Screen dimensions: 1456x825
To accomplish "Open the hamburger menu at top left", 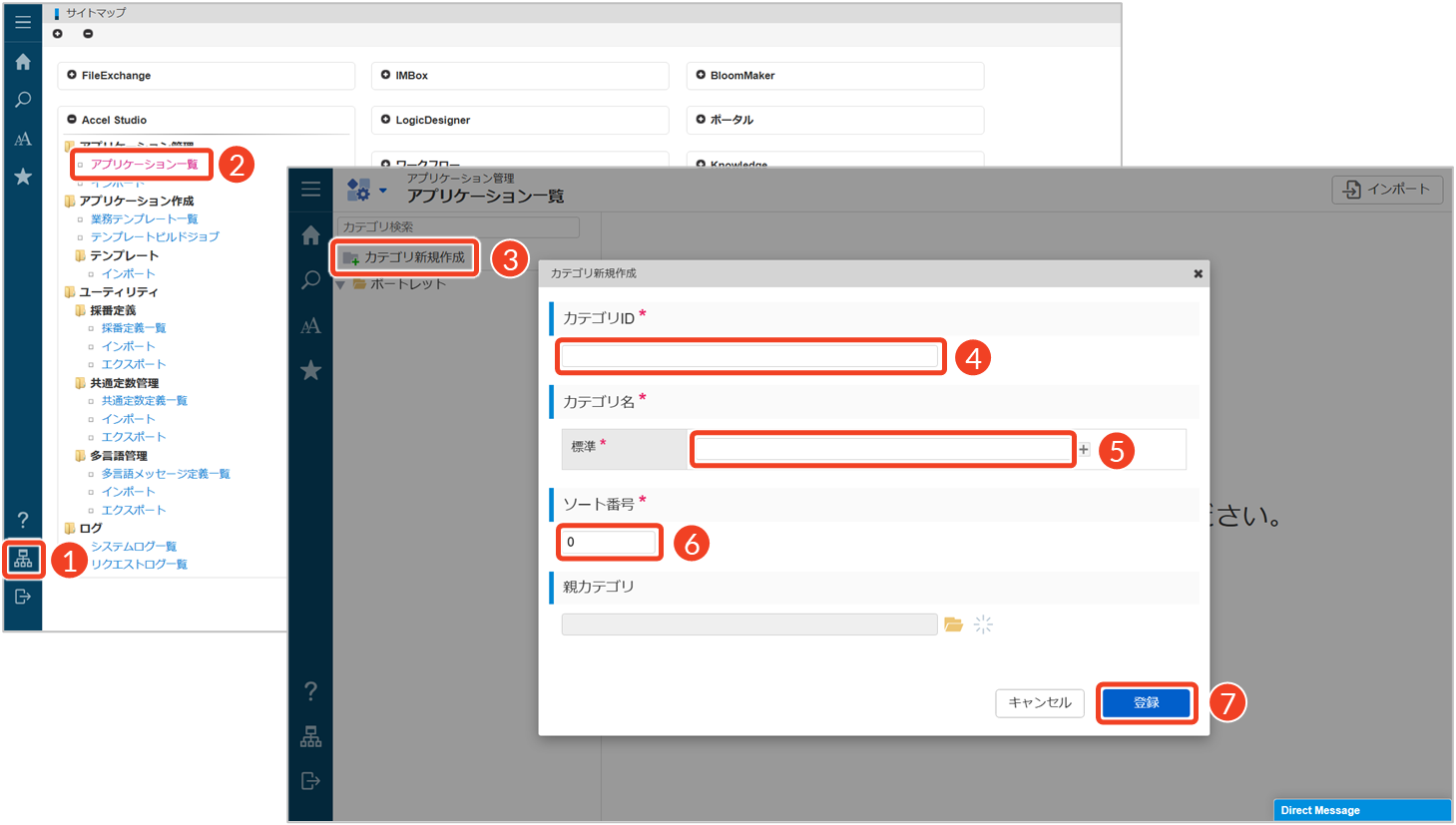I will coord(23,22).
